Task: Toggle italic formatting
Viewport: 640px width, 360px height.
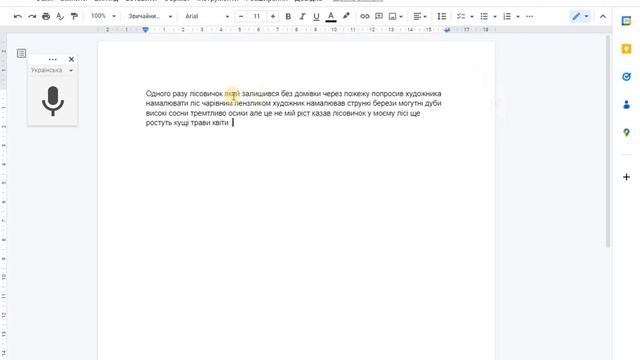Action: point(302,16)
